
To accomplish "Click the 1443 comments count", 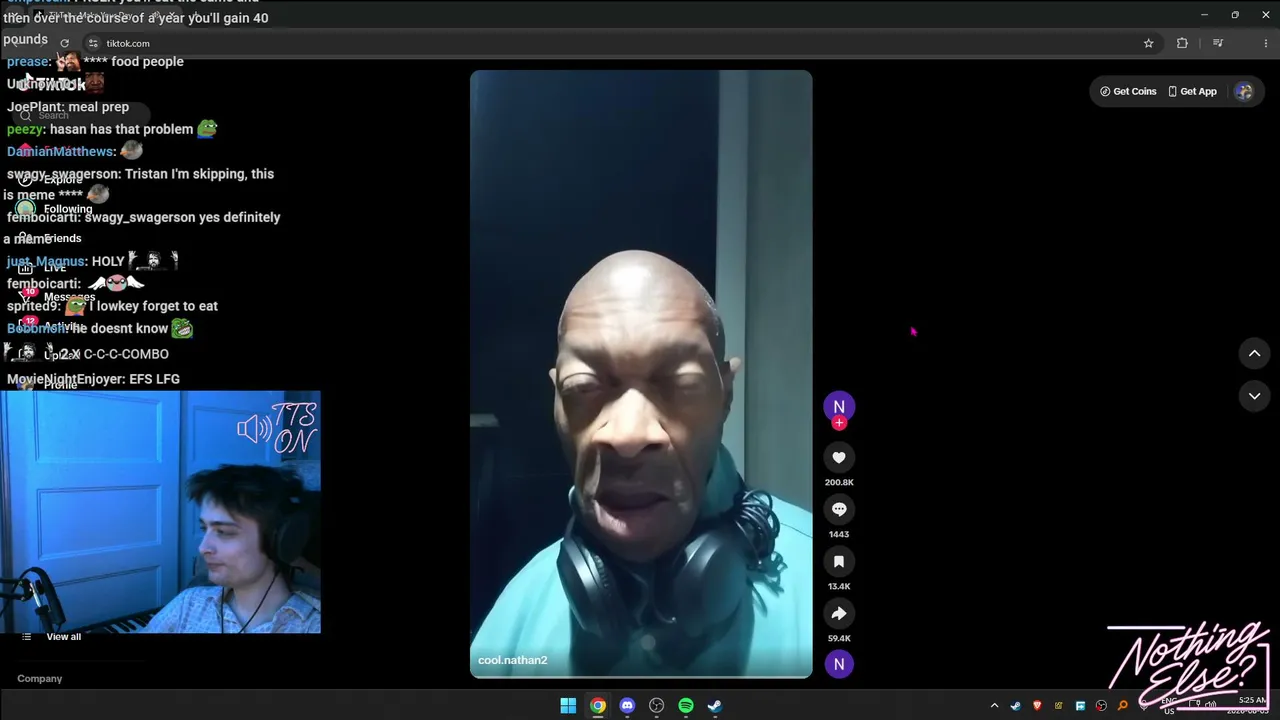I will [x=839, y=534].
